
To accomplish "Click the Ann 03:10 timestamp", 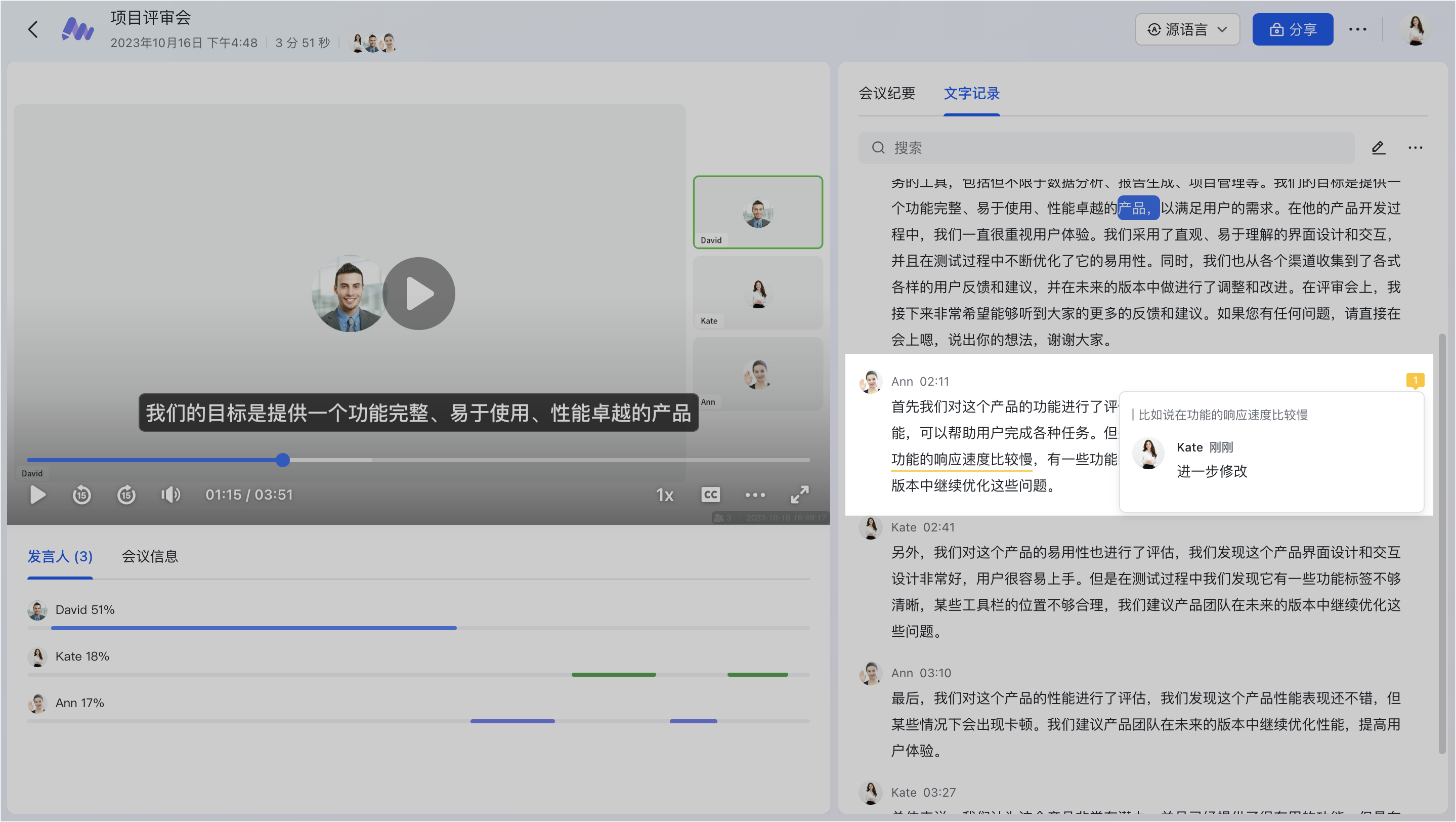I will [x=935, y=673].
